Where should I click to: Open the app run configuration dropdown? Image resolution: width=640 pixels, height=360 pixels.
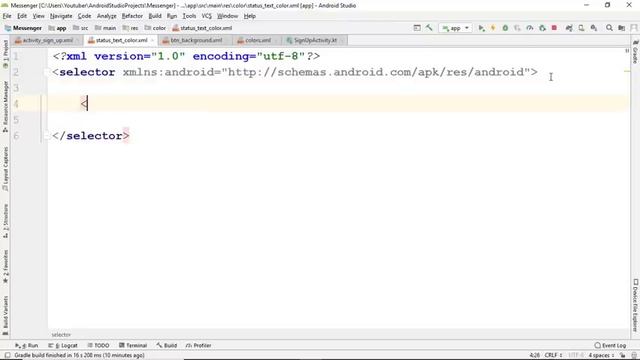456,28
